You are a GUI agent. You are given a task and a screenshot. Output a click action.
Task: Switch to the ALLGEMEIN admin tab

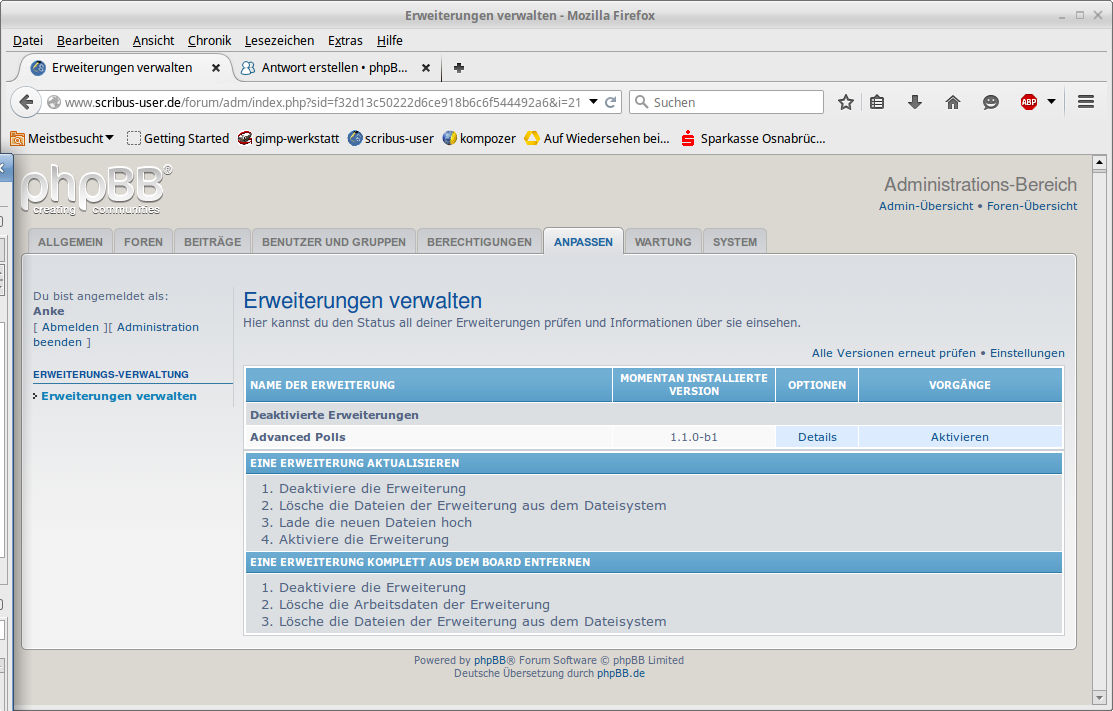tap(70, 242)
